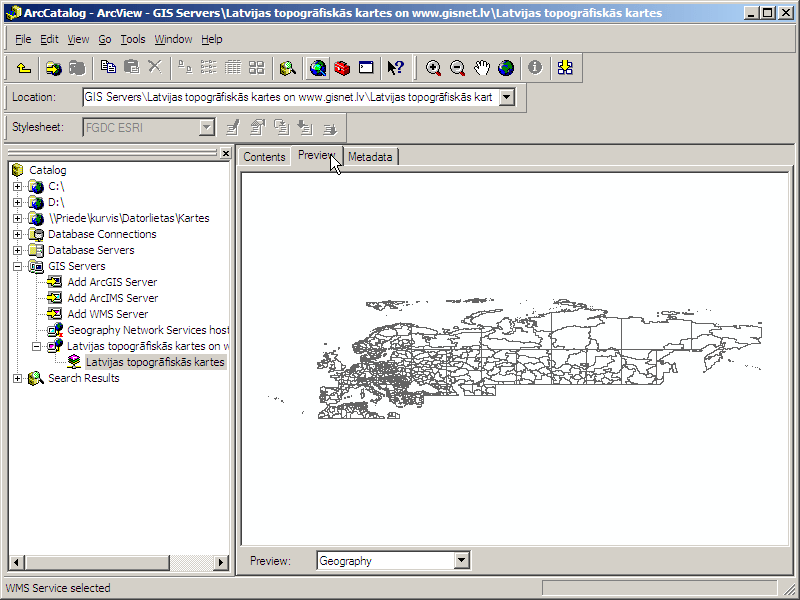Click the Up One Level toolbar icon
800x600 pixels.
coord(23,67)
